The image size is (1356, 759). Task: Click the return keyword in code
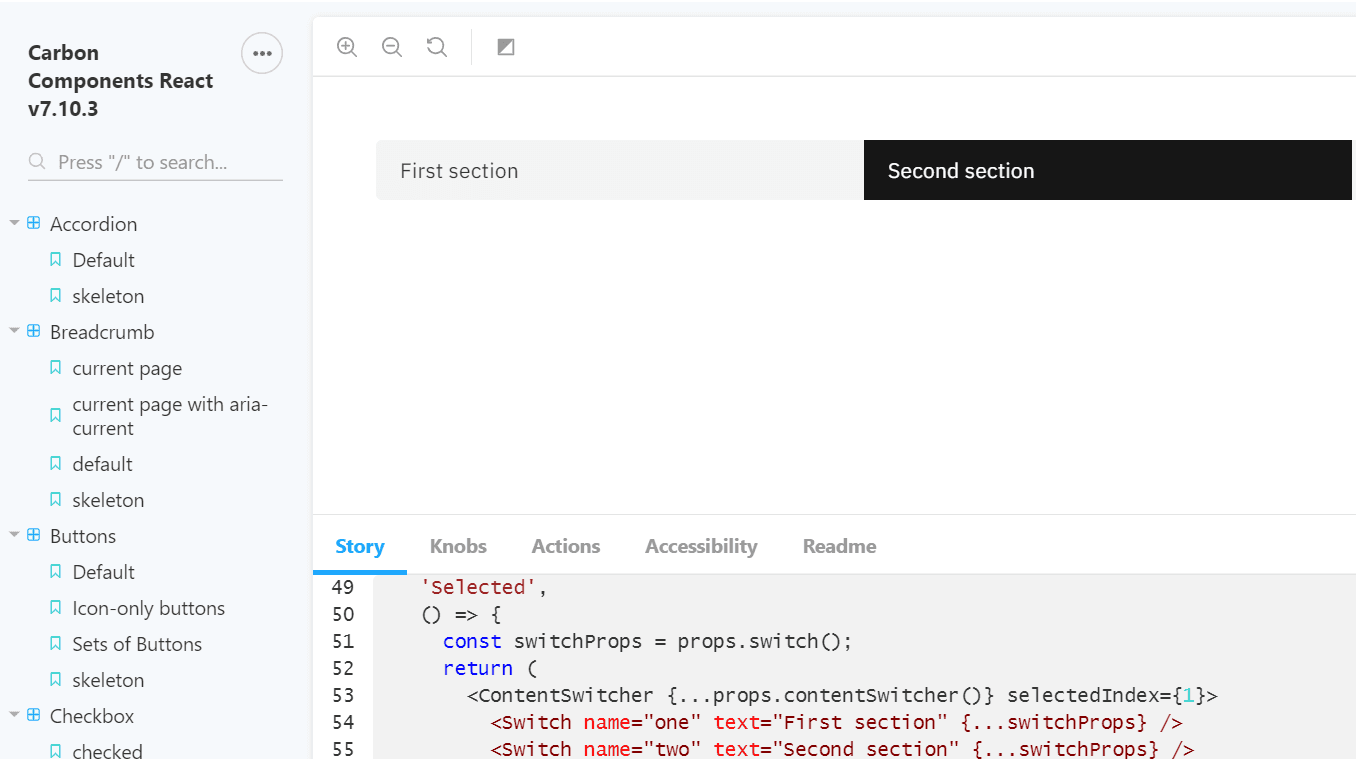(x=478, y=668)
